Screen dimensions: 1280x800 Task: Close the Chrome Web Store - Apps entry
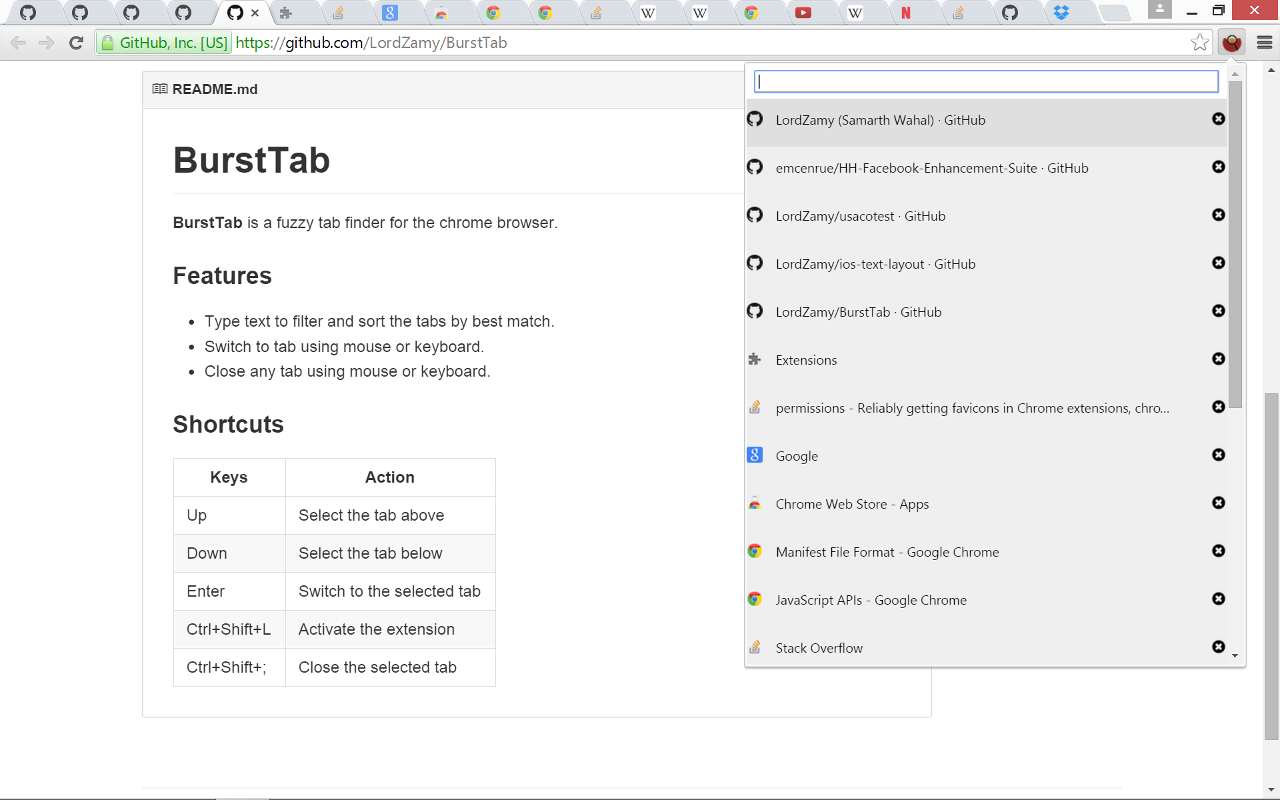pyautogui.click(x=1218, y=503)
